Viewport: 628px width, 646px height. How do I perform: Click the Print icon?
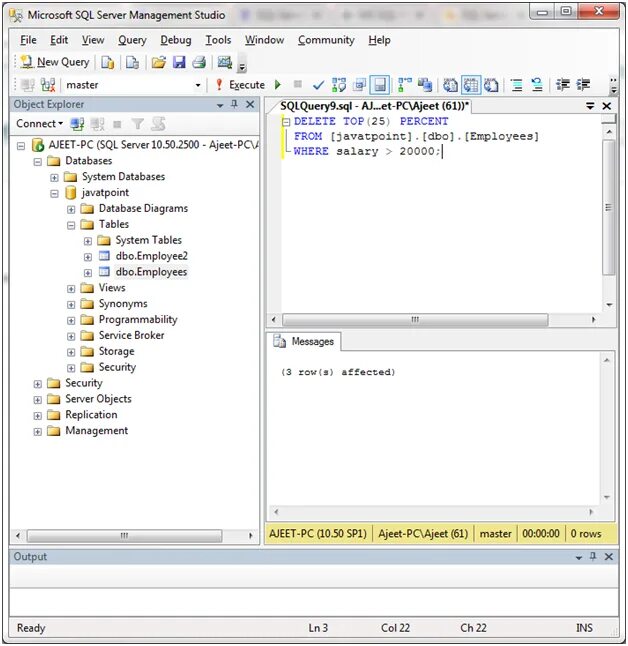pos(199,62)
